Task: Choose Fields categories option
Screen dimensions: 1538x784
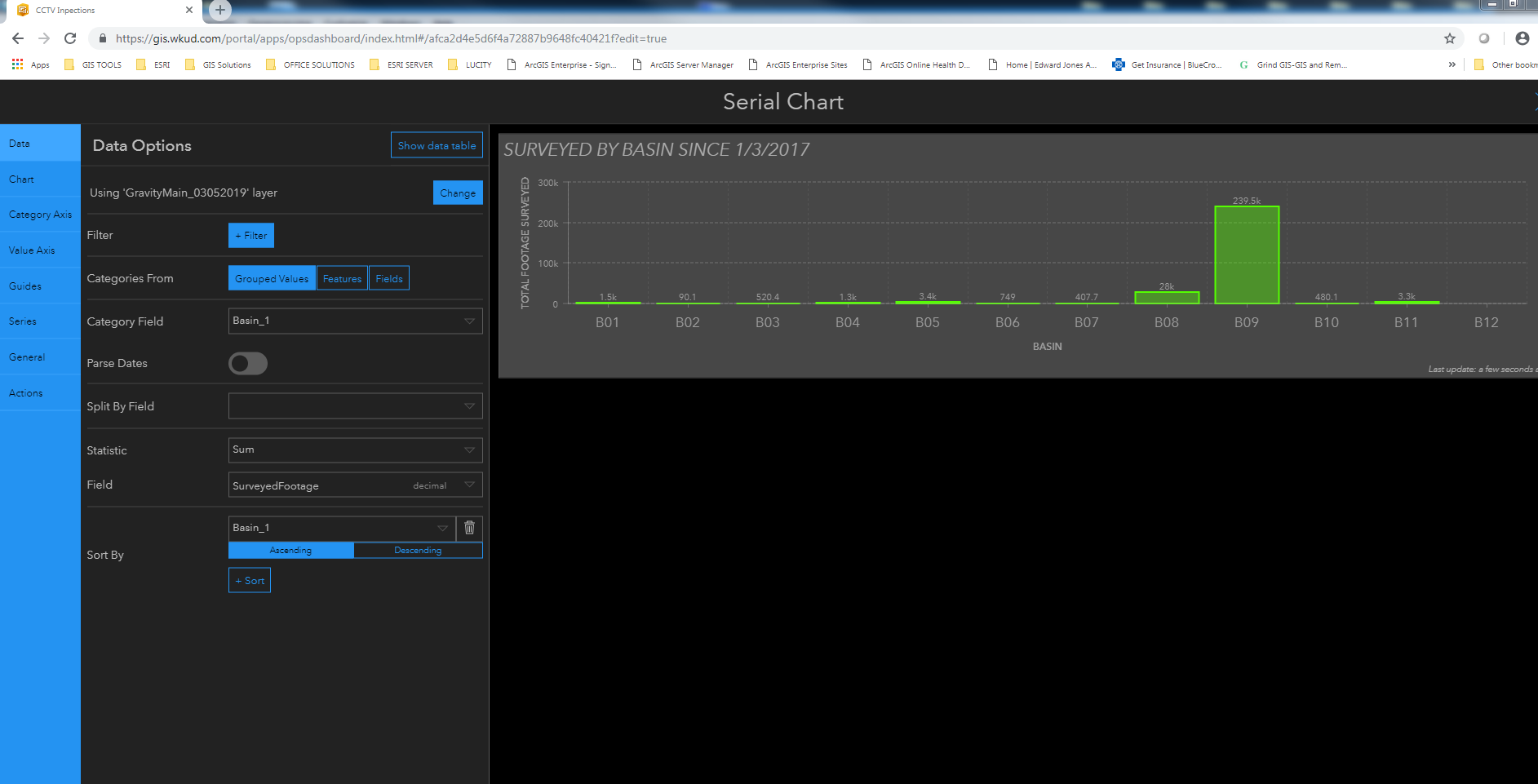Action: [x=389, y=278]
